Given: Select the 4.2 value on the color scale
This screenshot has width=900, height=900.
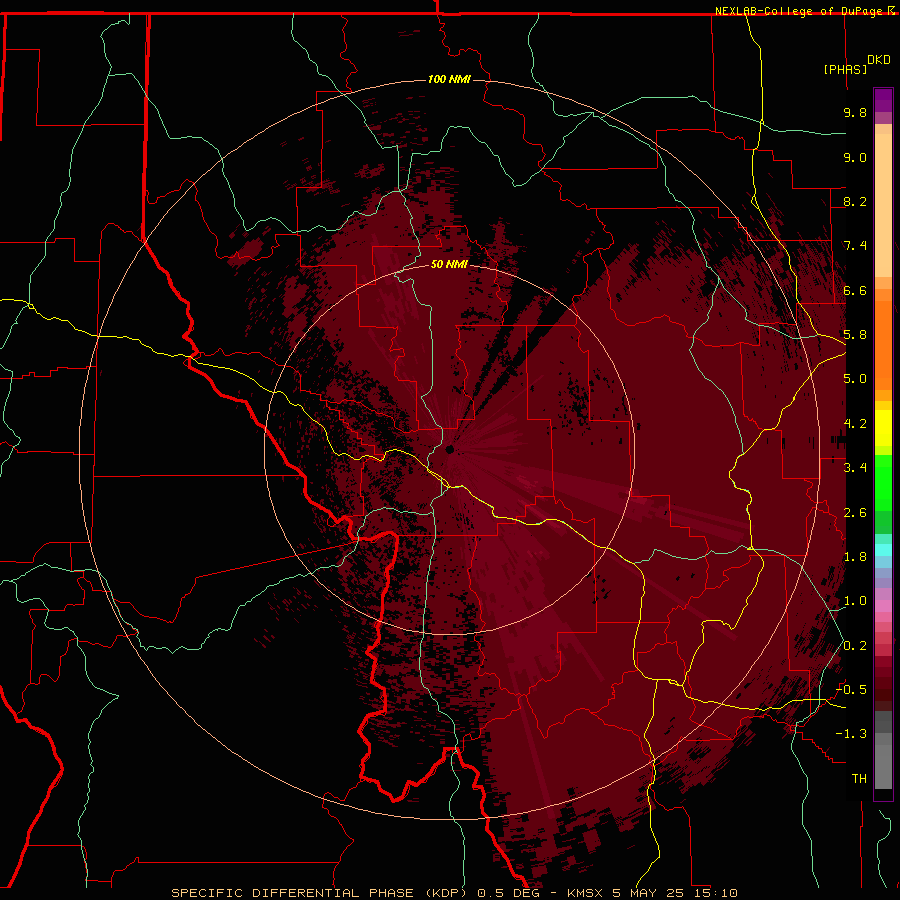Looking at the screenshot, I should coord(855,424).
